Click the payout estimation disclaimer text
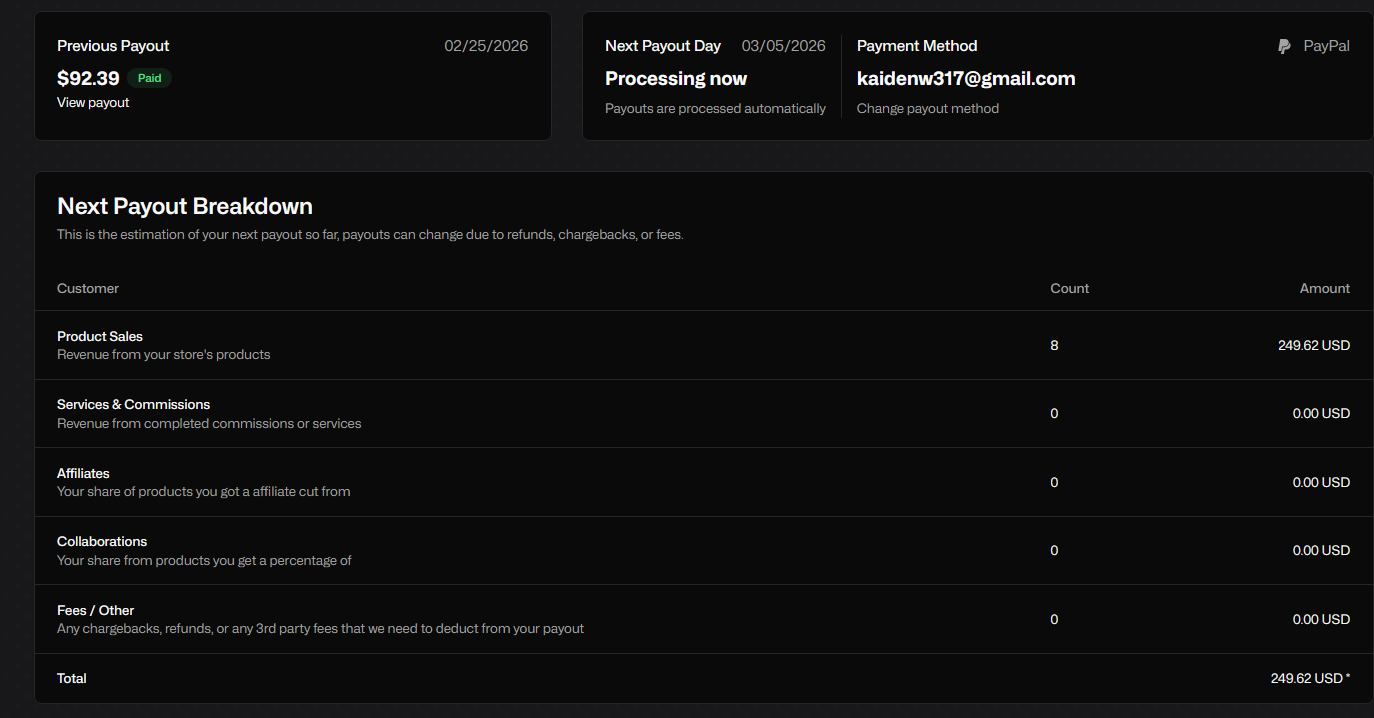 click(x=370, y=235)
